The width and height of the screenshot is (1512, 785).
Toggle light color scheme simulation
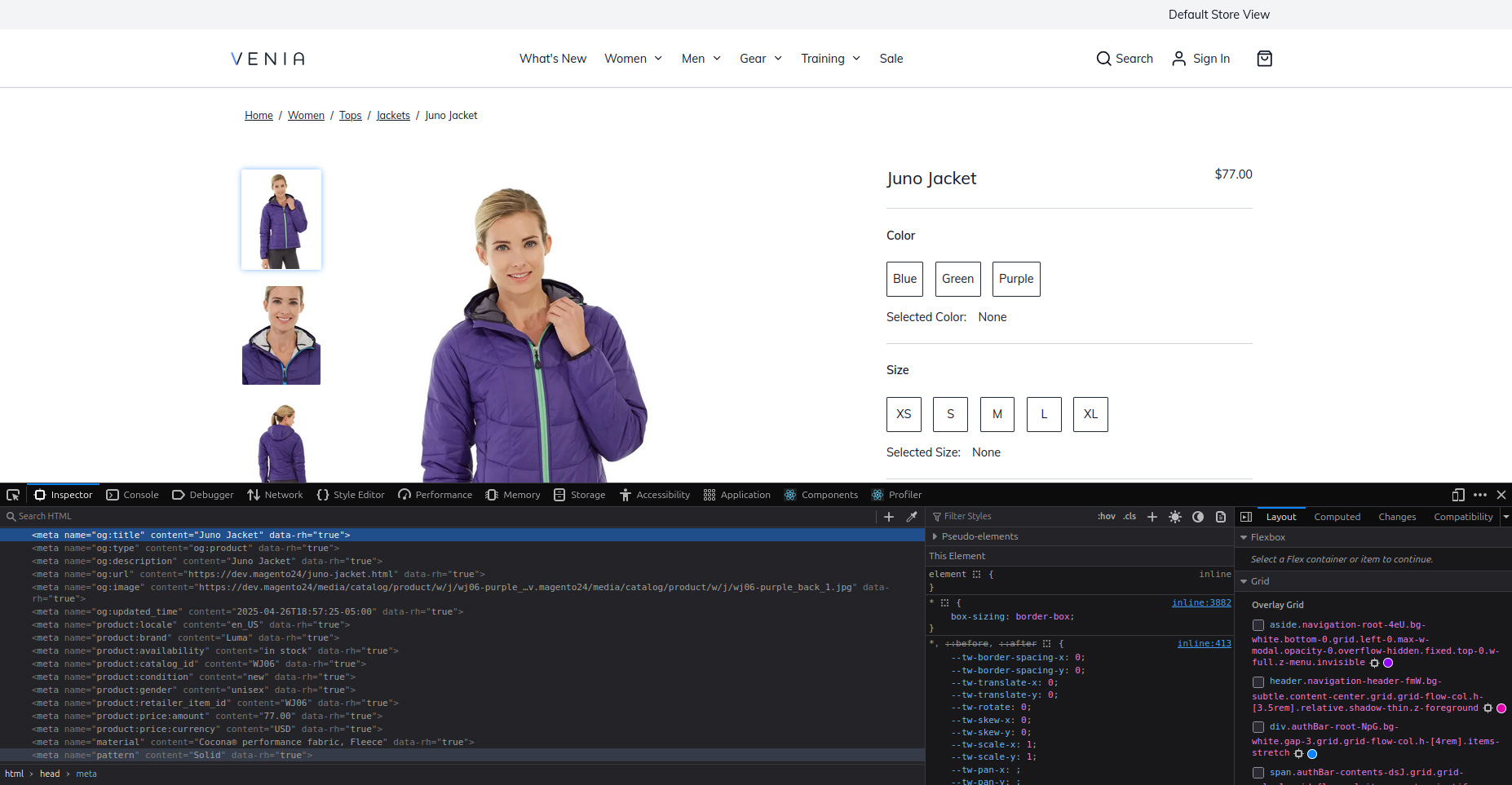(1175, 517)
